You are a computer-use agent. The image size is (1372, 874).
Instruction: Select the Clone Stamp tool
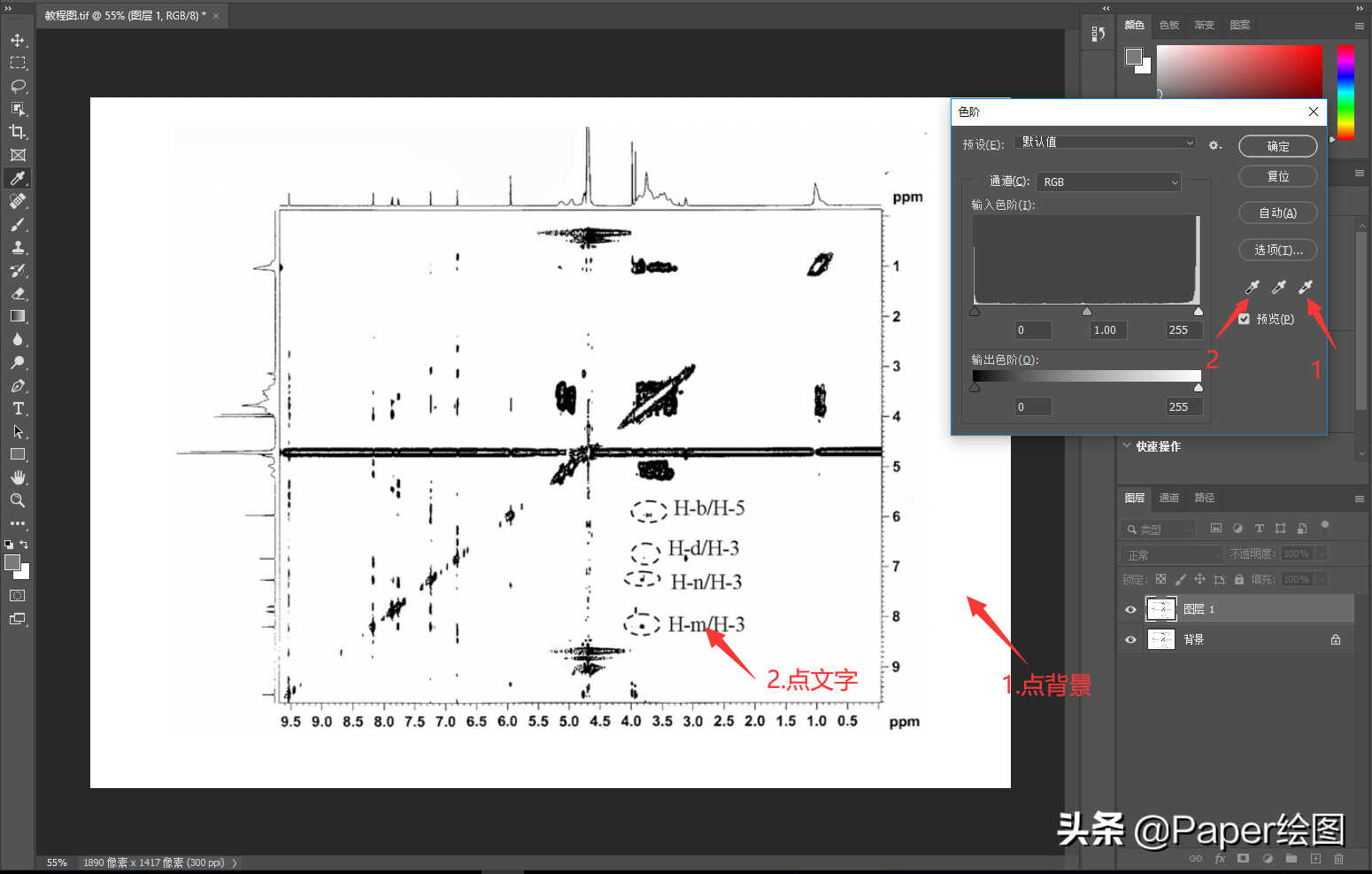coord(18,247)
